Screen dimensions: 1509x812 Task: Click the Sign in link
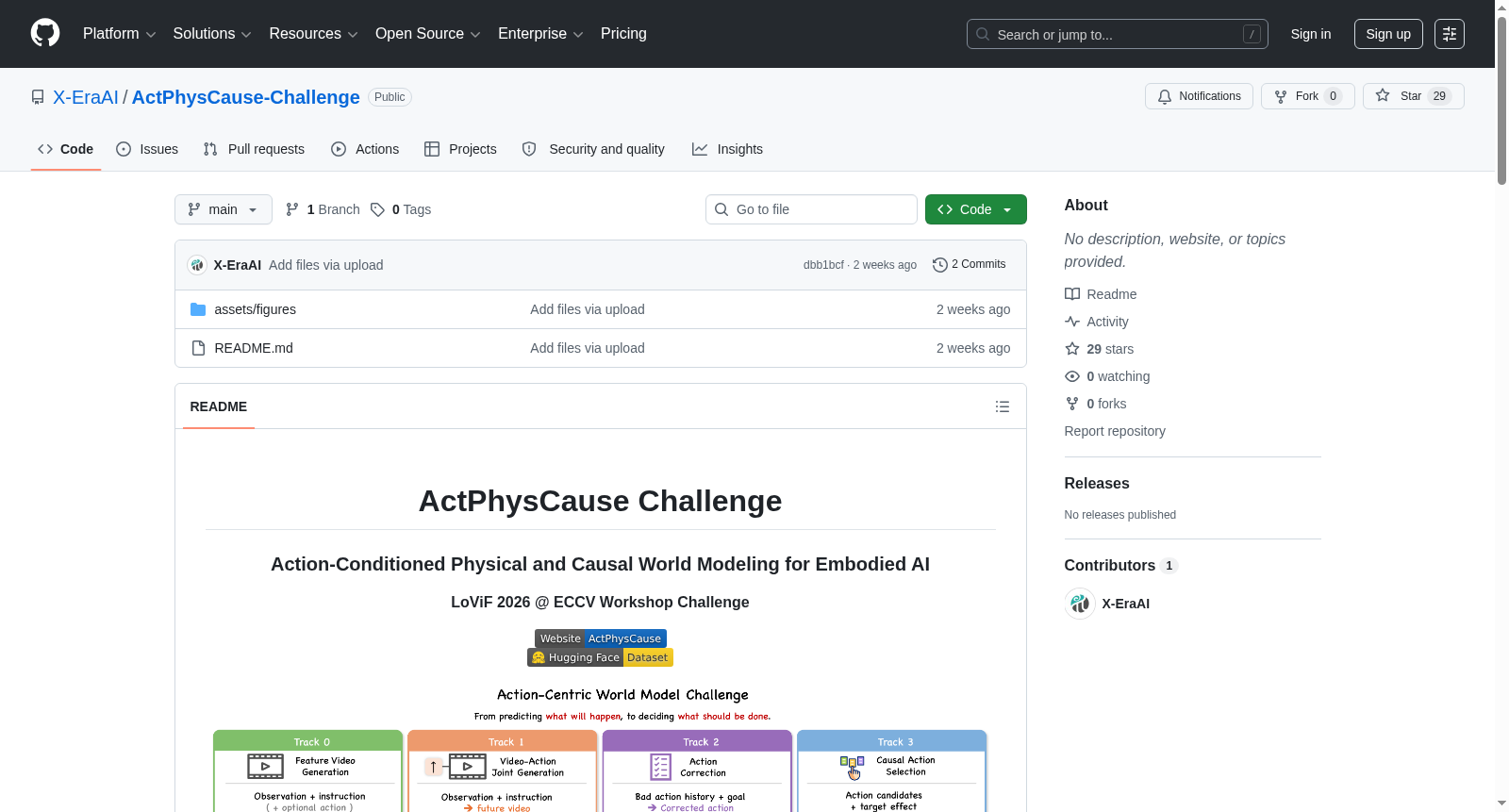click(1311, 34)
